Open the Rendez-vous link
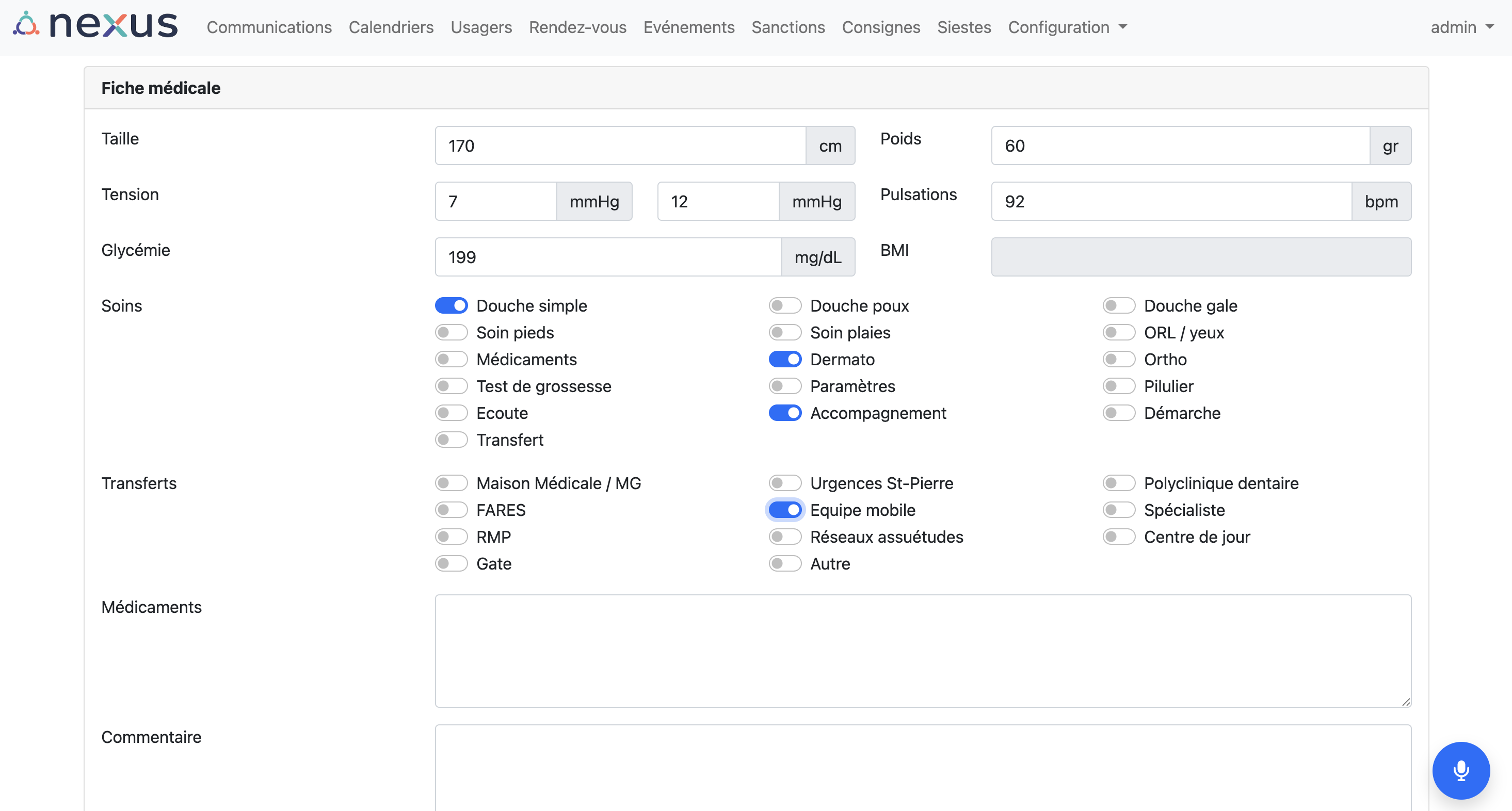Screen dimensions: 1512x811 coord(577,27)
